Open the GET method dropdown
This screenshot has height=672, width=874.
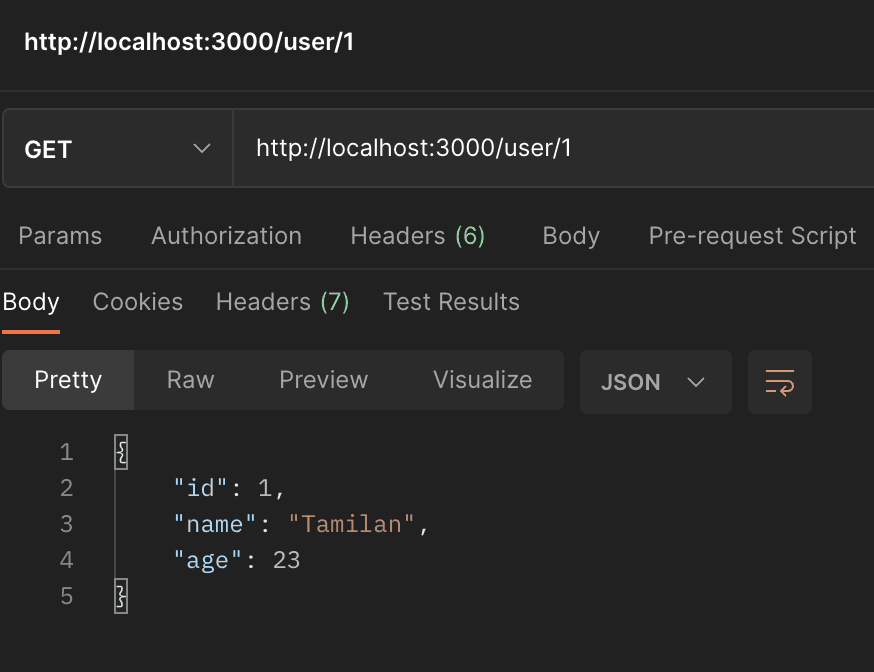[x=118, y=148]
